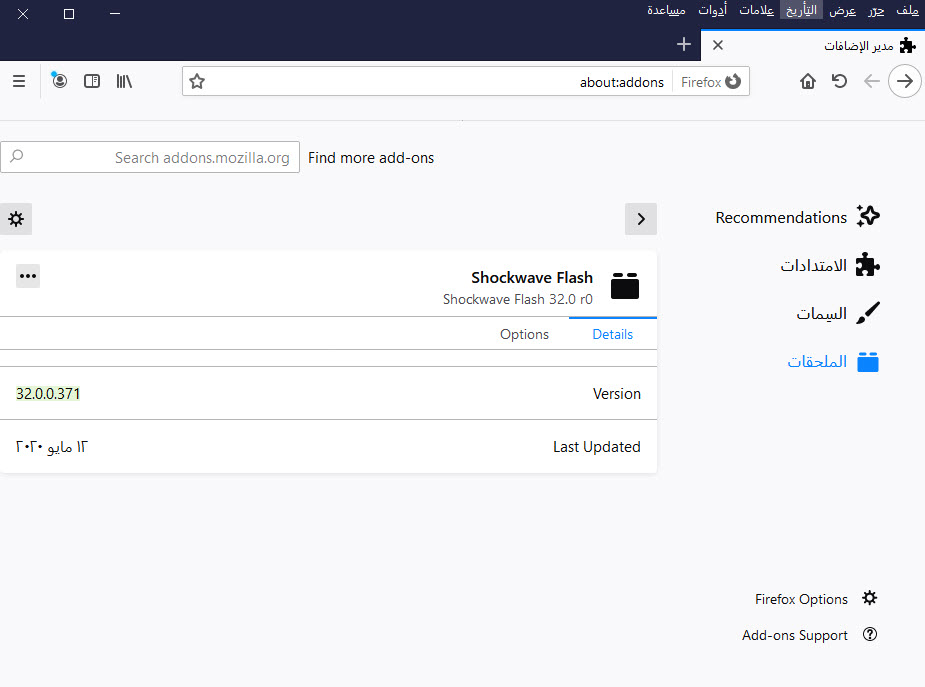Bookmark this page with the star icon
The image size is (925, 687).
197,81
